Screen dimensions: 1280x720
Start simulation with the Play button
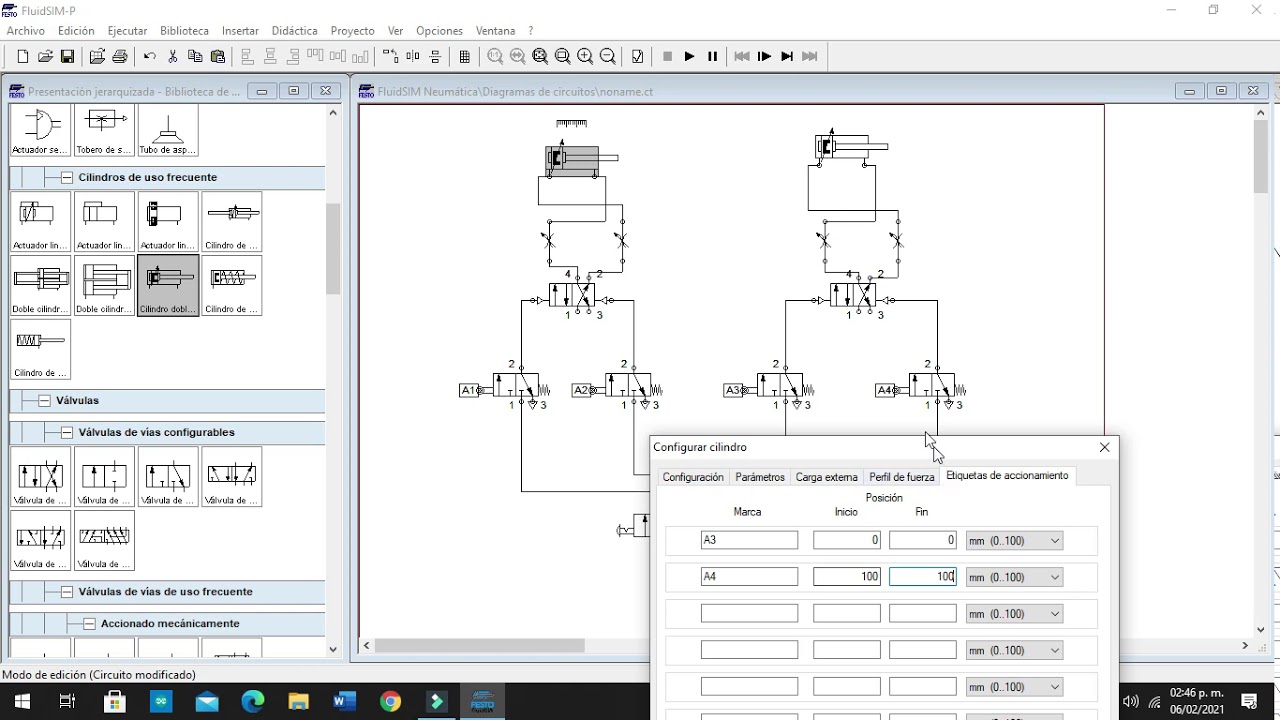(689, 57)
